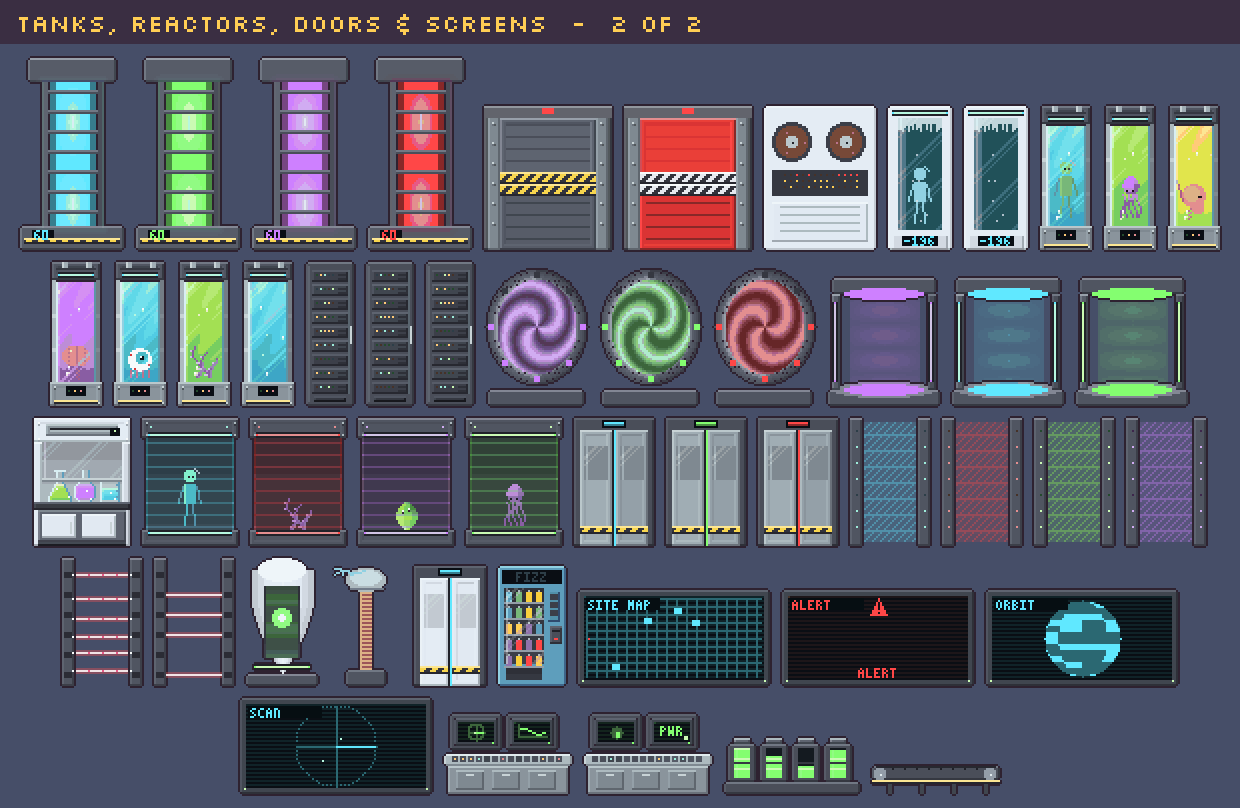Image resolution: width=1240 pixels, height=808 pixels.
Task: Pick cyan containment cell with humanoid
Action: [x=190, y=482]
